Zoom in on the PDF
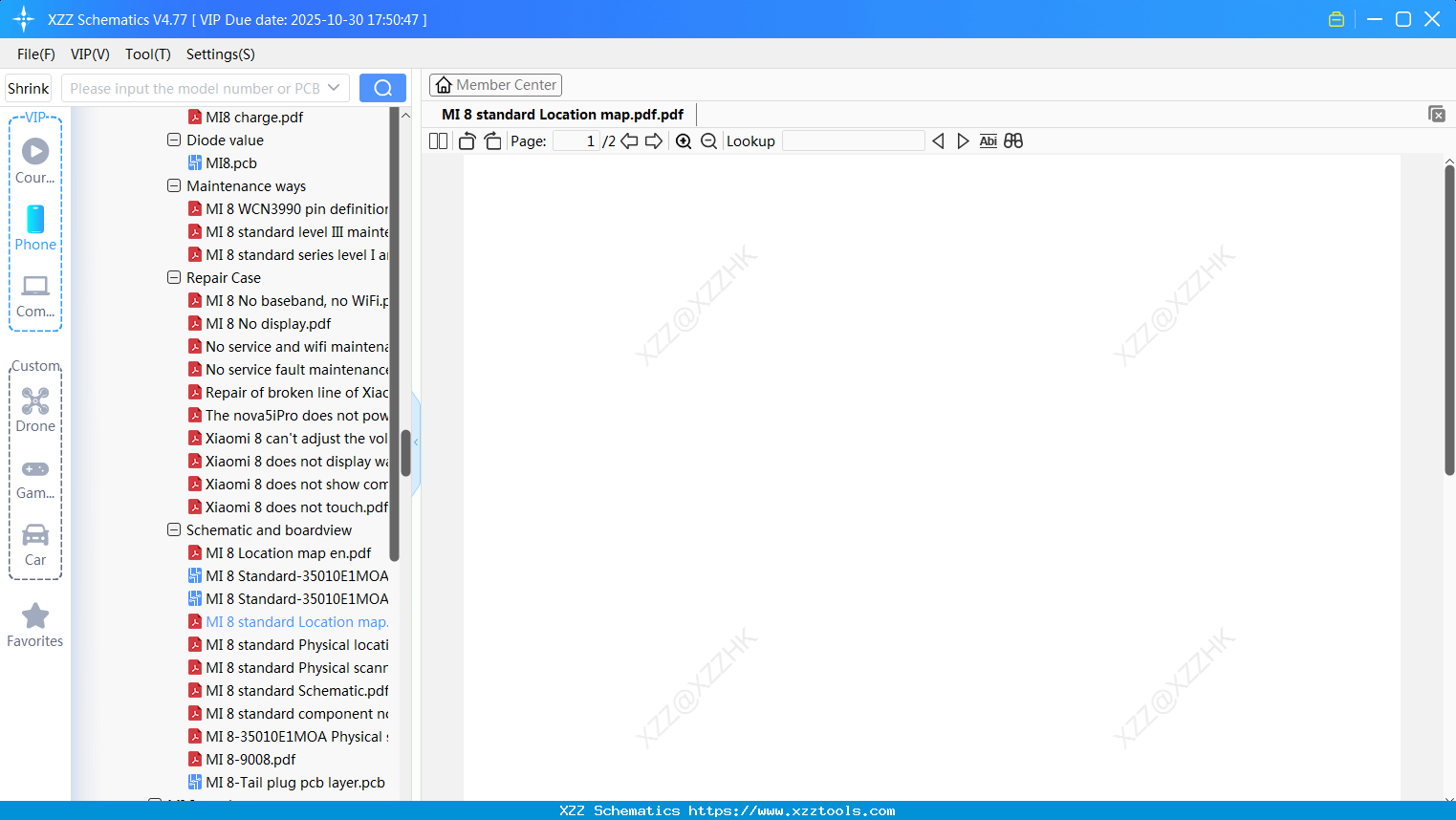This screenshot has width=1456, height=820. point(684,140)
